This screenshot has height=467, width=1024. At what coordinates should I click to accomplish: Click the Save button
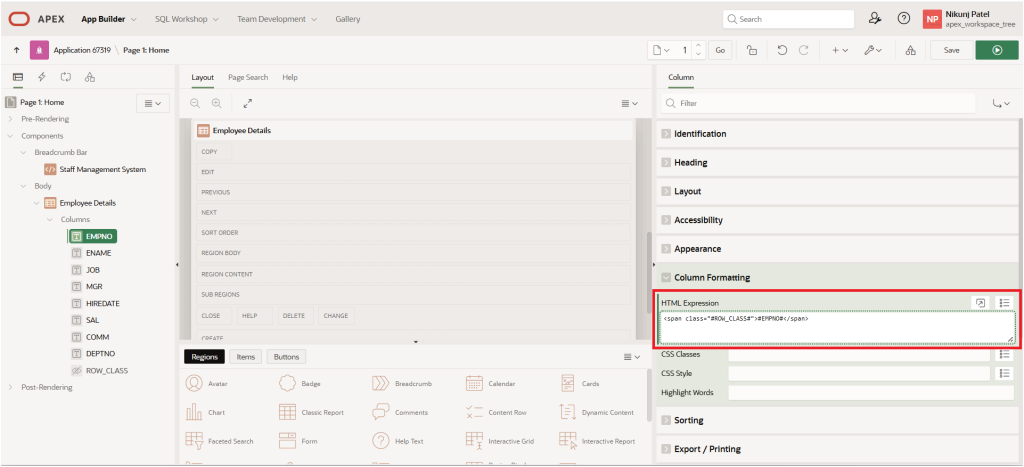click(951, 49)
